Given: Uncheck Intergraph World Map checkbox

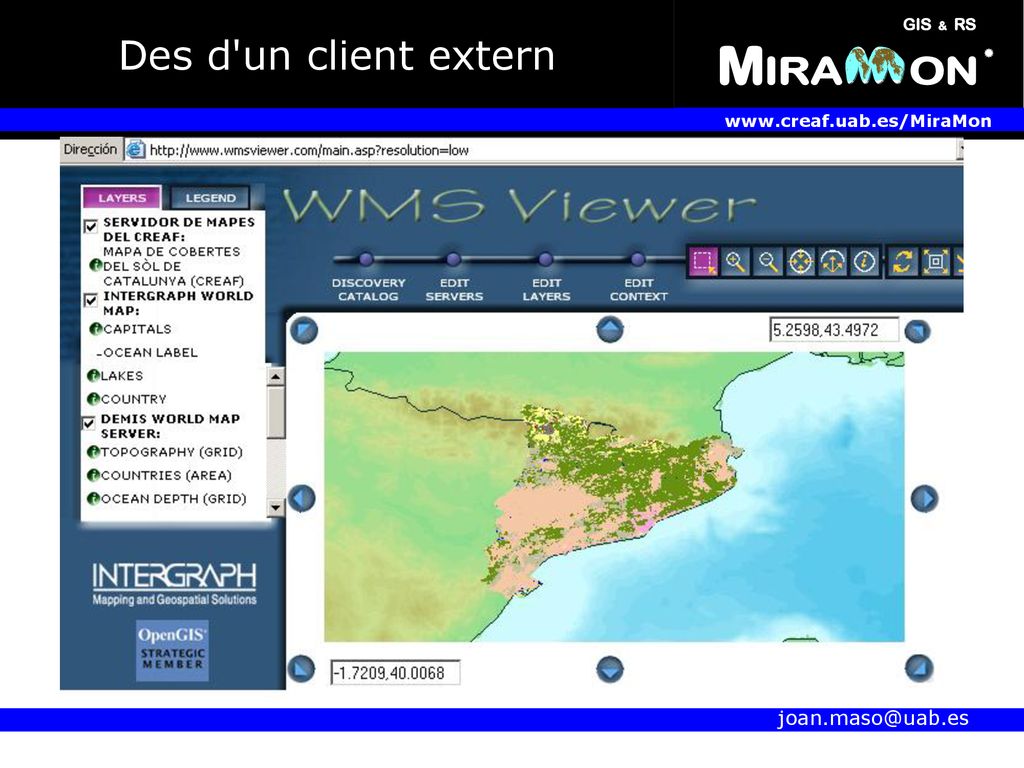Looking at the screenshot, I should pyautogui.click(x=91, y=300).
